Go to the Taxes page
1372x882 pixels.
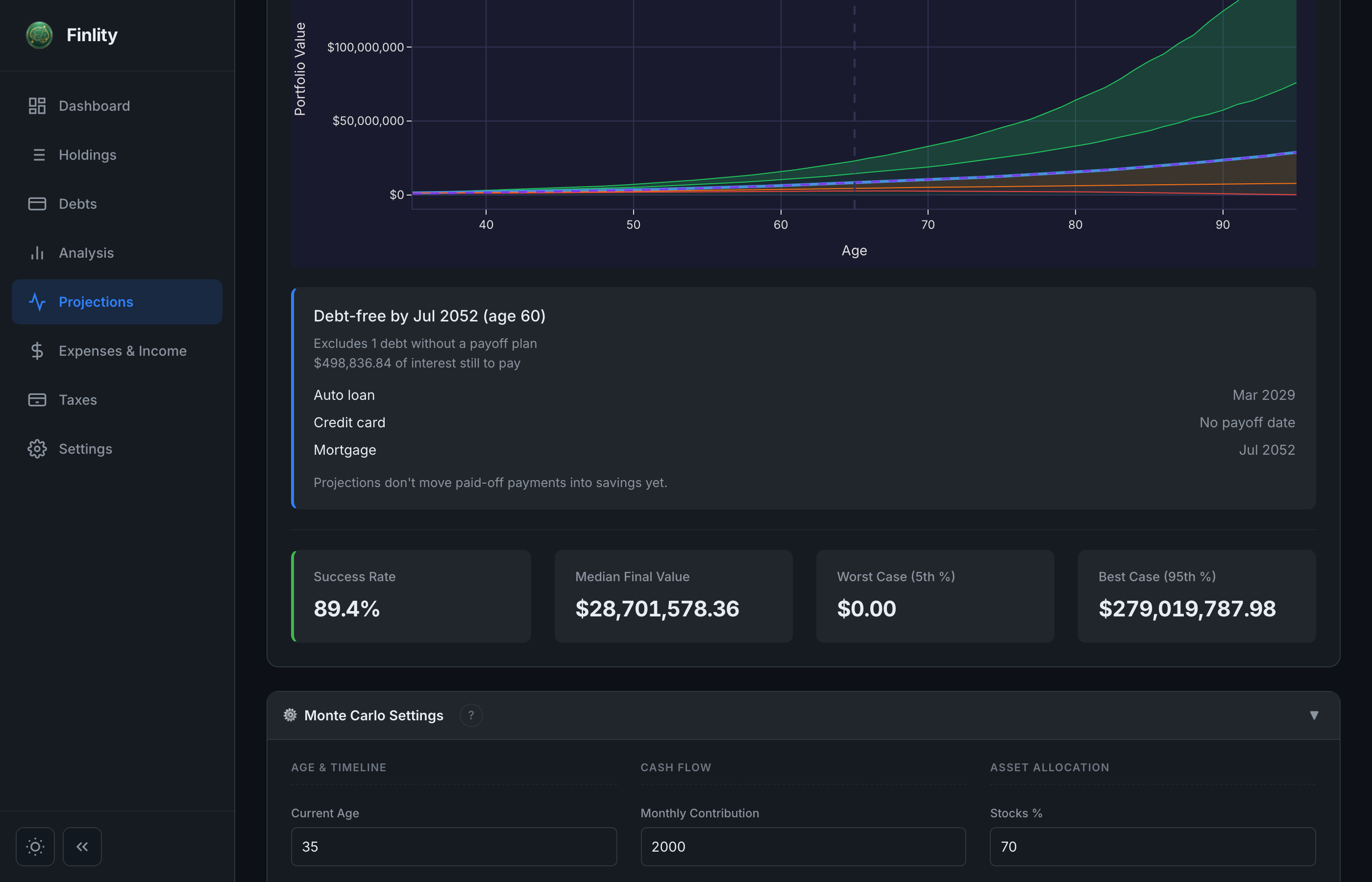coord(118,400)
